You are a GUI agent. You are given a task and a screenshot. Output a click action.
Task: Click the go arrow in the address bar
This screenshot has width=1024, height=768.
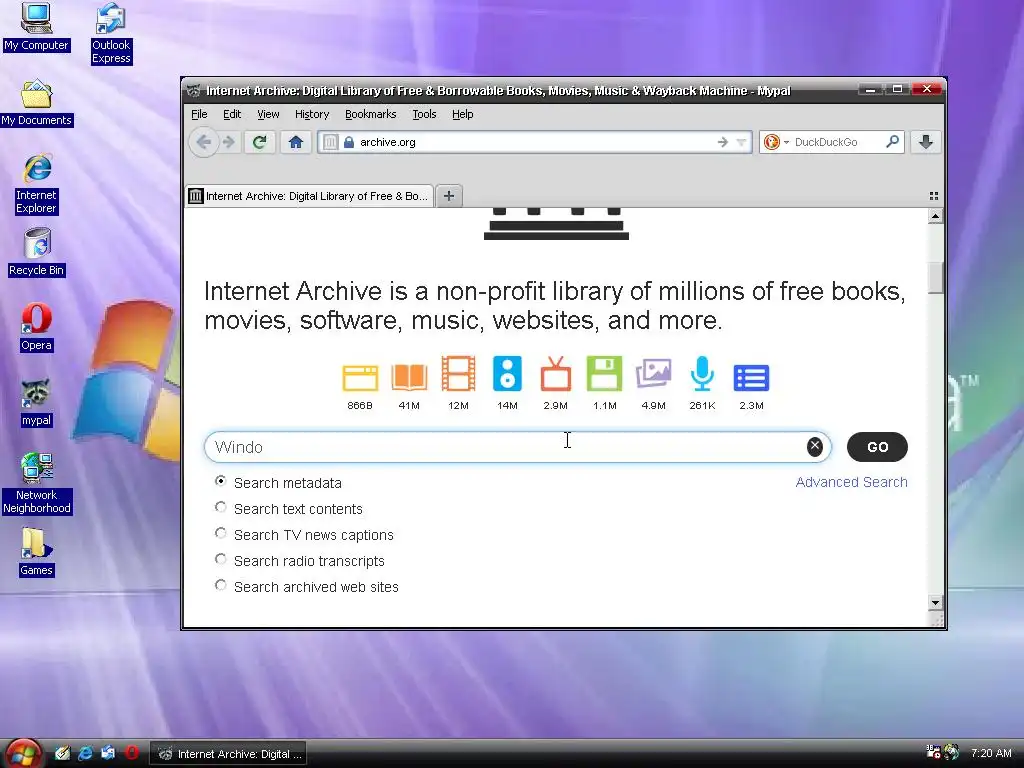pyautogui.click(x=722, y=142)
